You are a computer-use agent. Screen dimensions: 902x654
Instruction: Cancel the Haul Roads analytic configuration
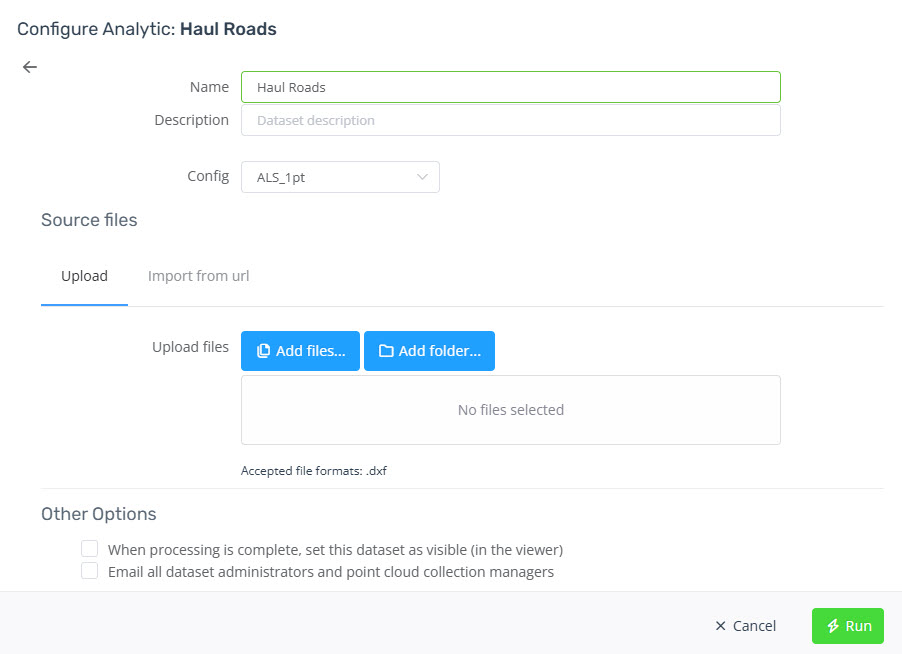[744, 626]
